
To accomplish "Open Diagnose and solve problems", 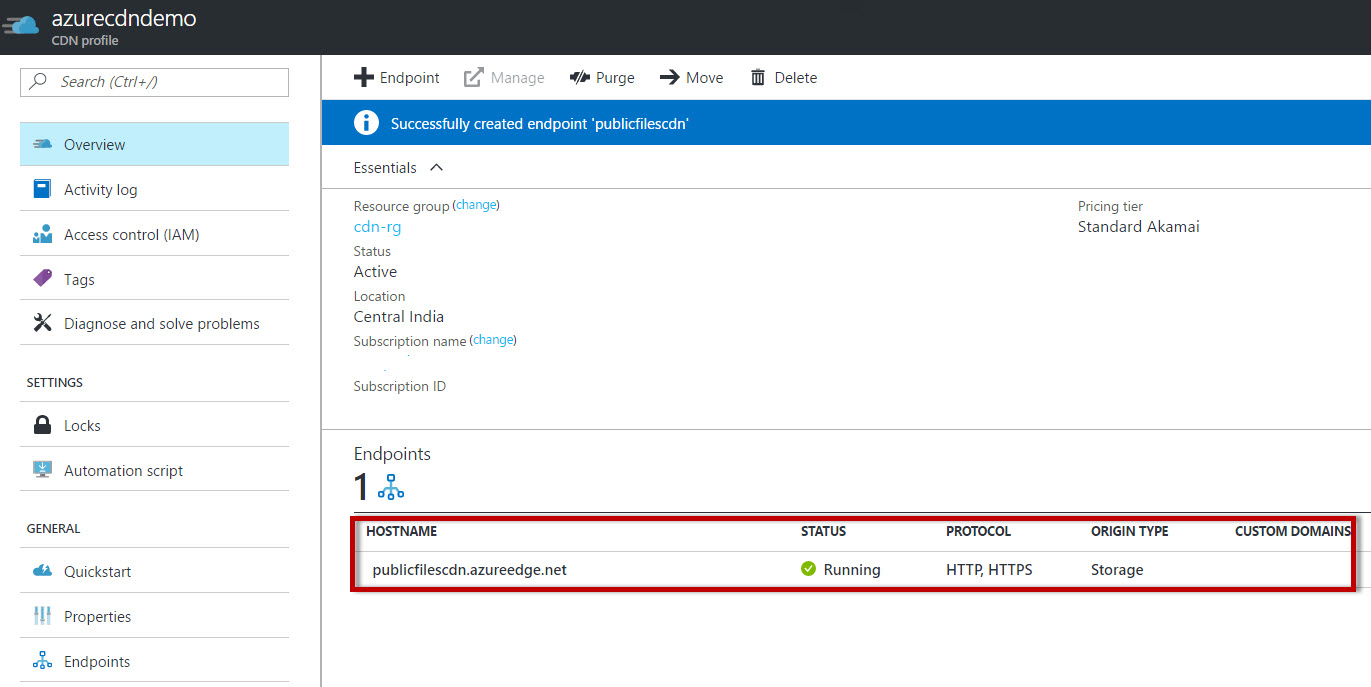I will pos(154,323).
